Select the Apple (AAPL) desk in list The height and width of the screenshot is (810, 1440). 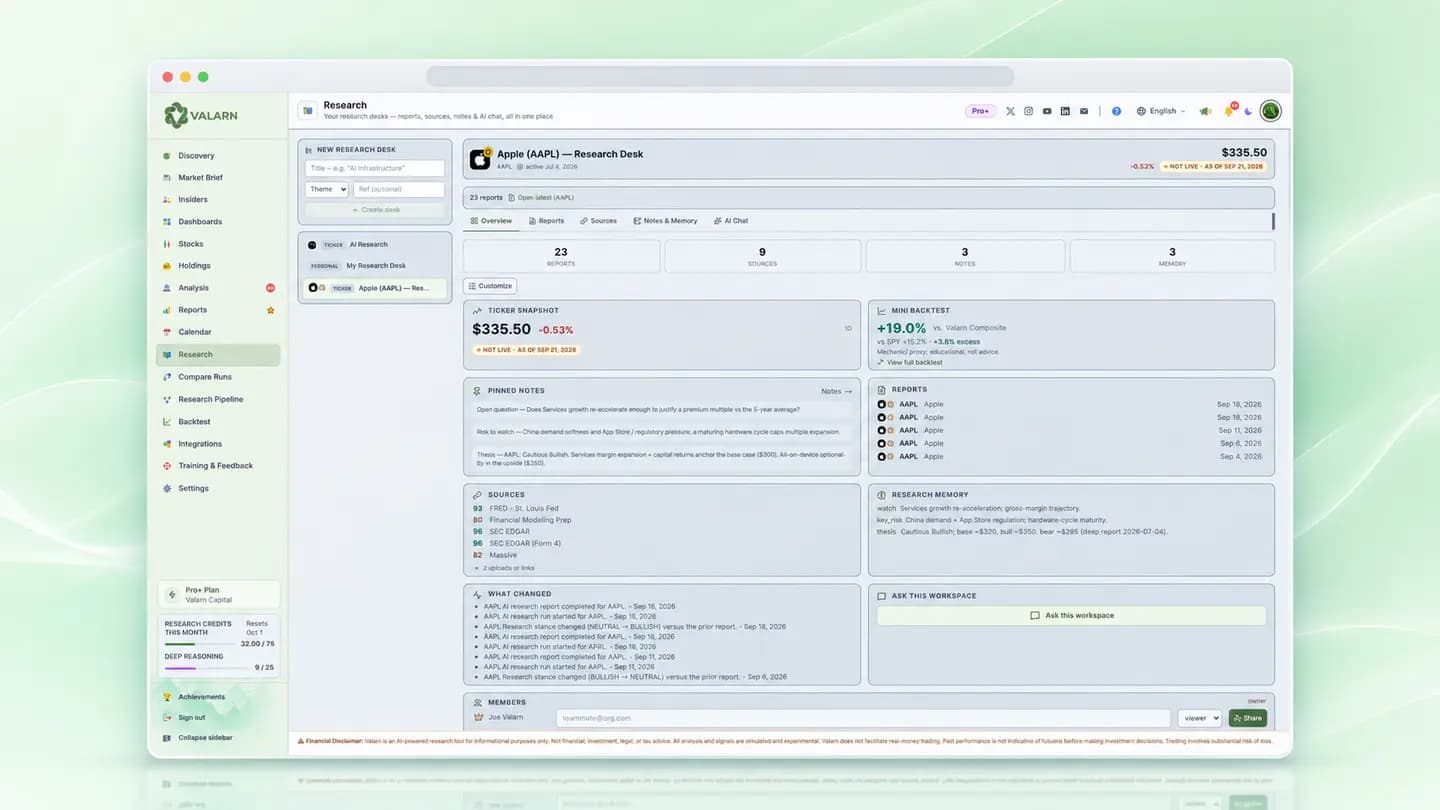[x=375, y=288]
